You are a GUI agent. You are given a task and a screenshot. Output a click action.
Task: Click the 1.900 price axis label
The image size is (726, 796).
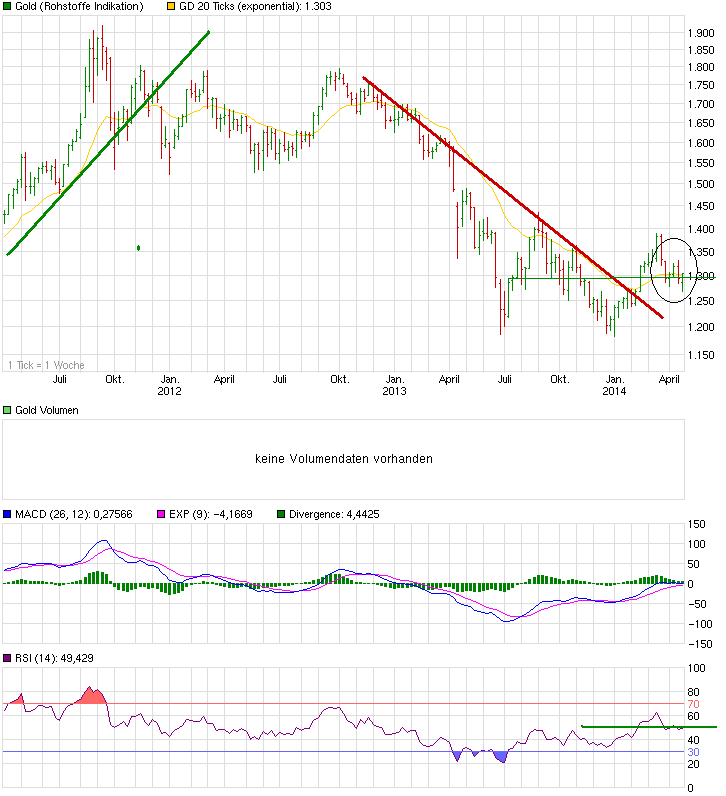click(x=701, y=34)
